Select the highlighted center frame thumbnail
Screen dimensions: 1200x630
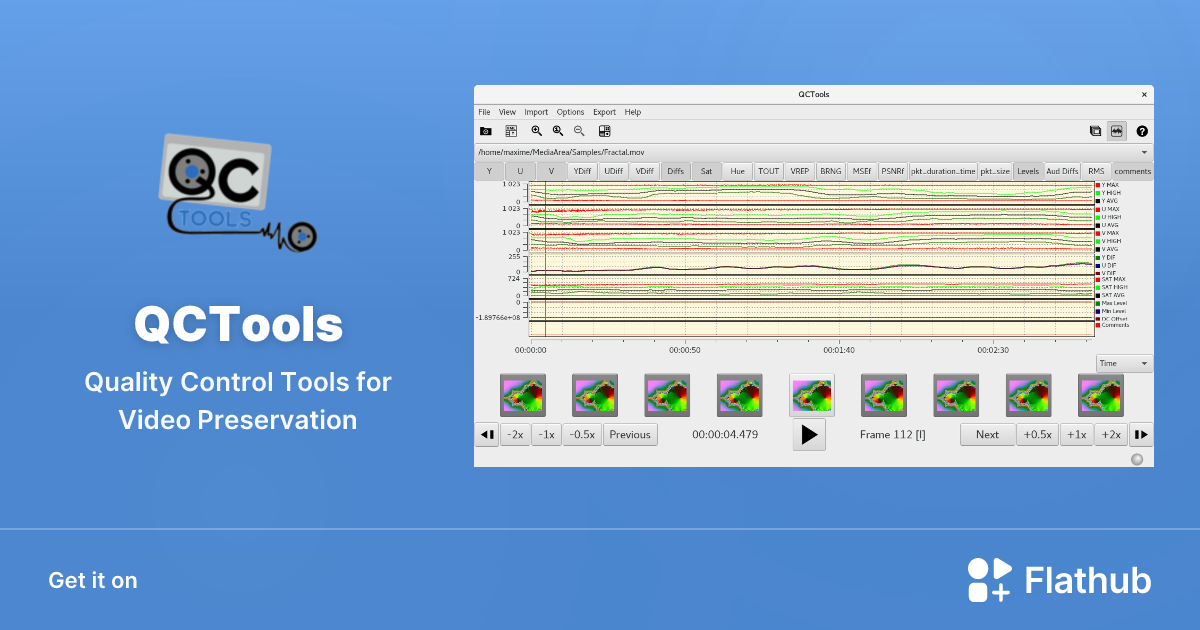(811, 394)
